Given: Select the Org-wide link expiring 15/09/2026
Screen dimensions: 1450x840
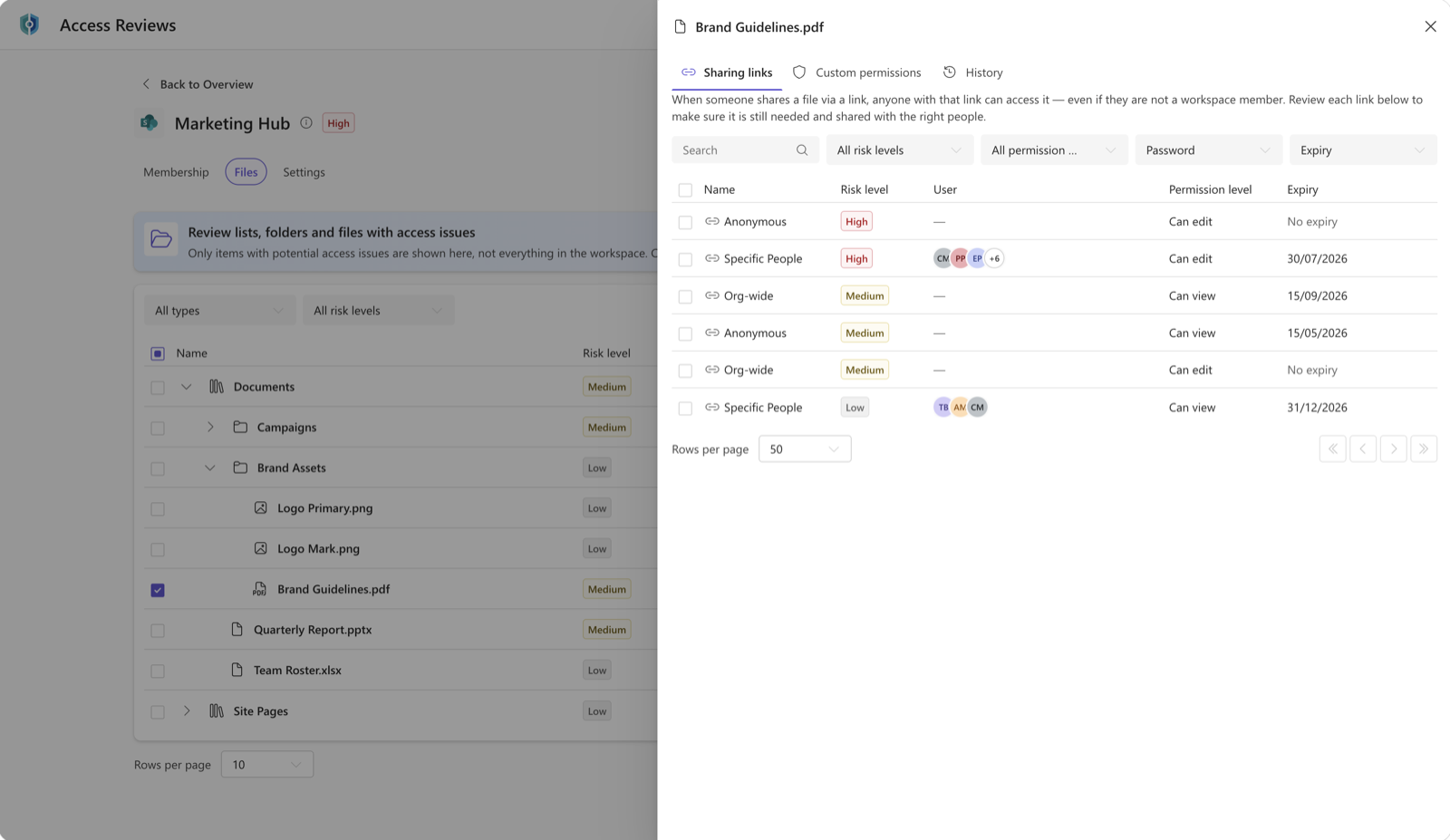Looking at the screenshot, I should click(x=685, y=296).
